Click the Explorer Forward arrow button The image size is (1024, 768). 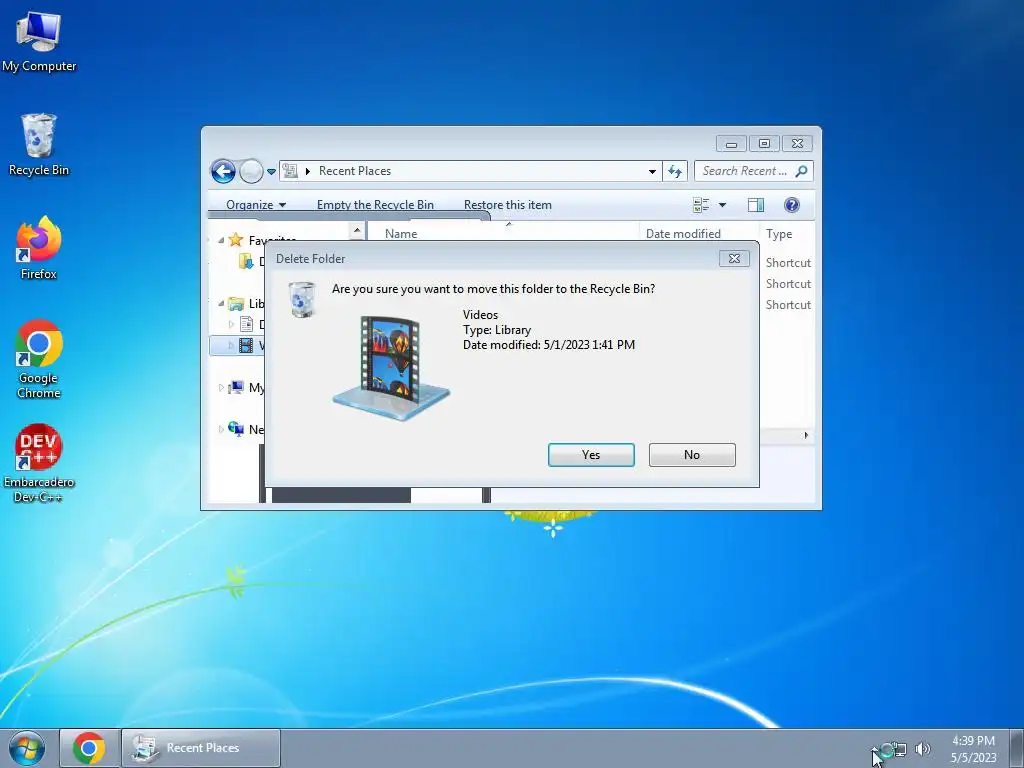click(x=251, y=172)
